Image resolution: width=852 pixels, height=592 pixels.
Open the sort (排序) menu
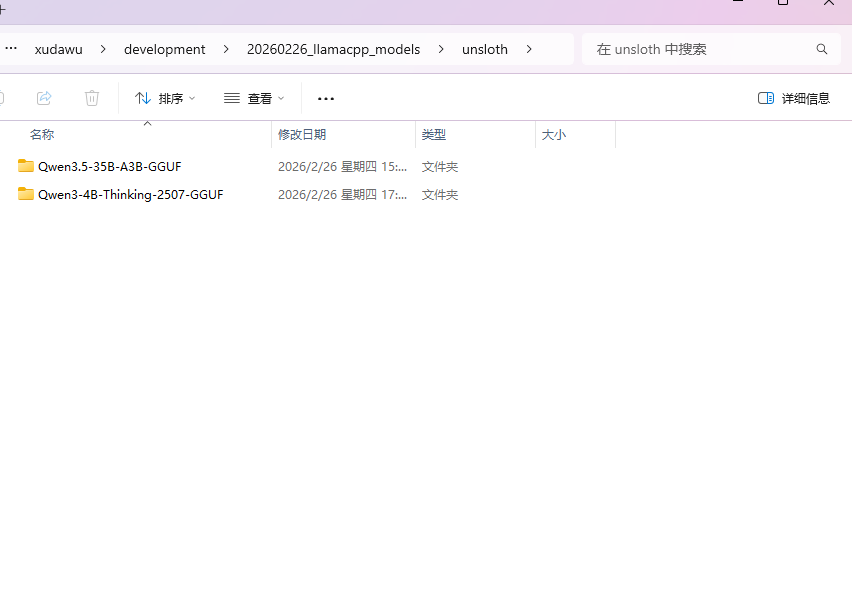tap(165, 98)
